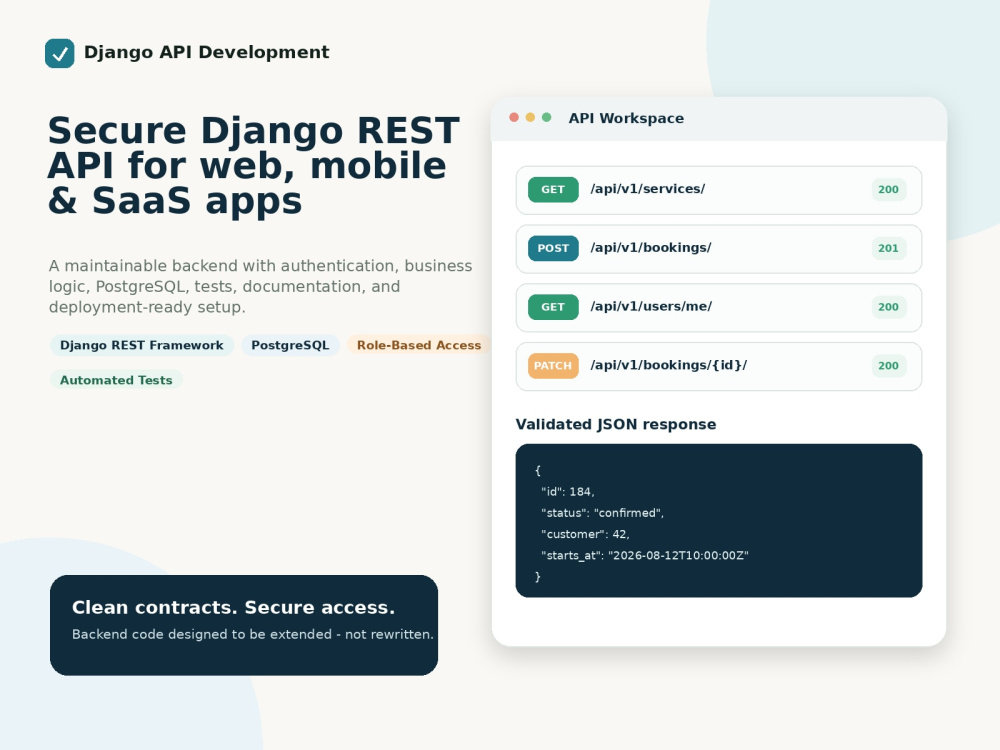Click the PostgreSQL tag

290,345
